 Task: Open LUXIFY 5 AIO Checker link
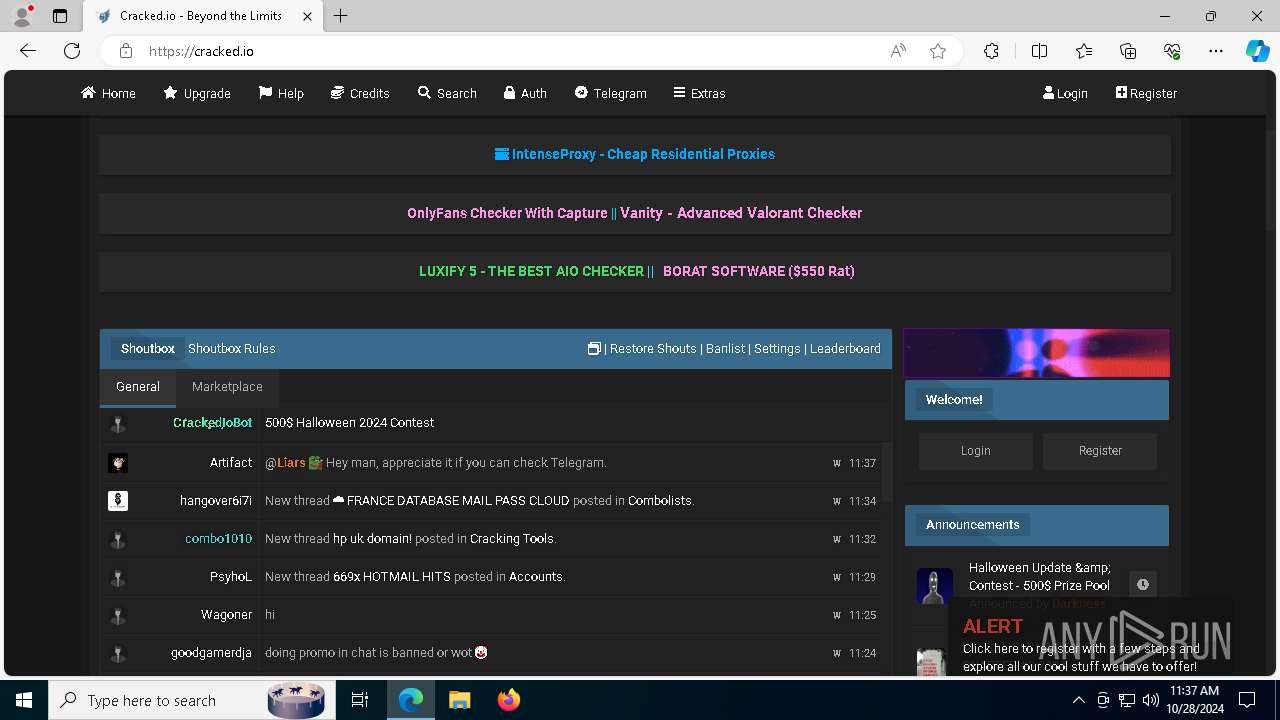point(531,271)
